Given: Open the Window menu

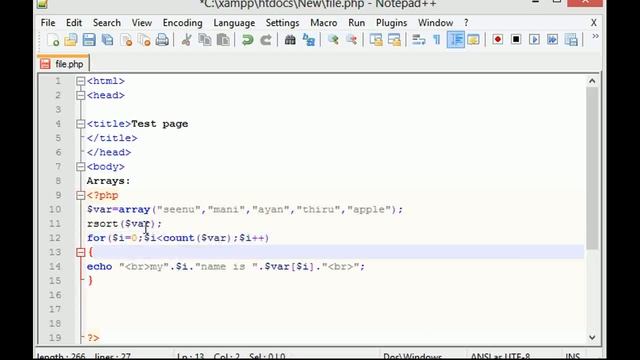Looking at the screenshot, I should (x=436, y=23).
